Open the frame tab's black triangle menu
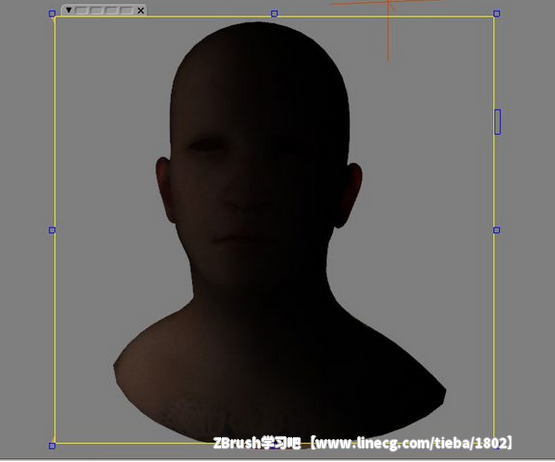 (x=69, y=10)
